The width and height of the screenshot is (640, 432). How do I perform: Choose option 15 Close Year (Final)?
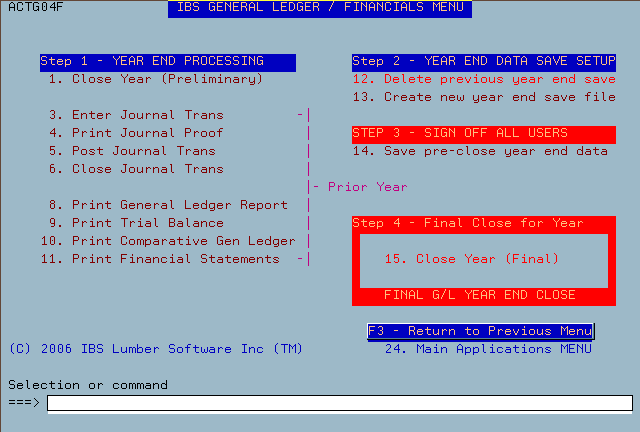click(471, 258)
